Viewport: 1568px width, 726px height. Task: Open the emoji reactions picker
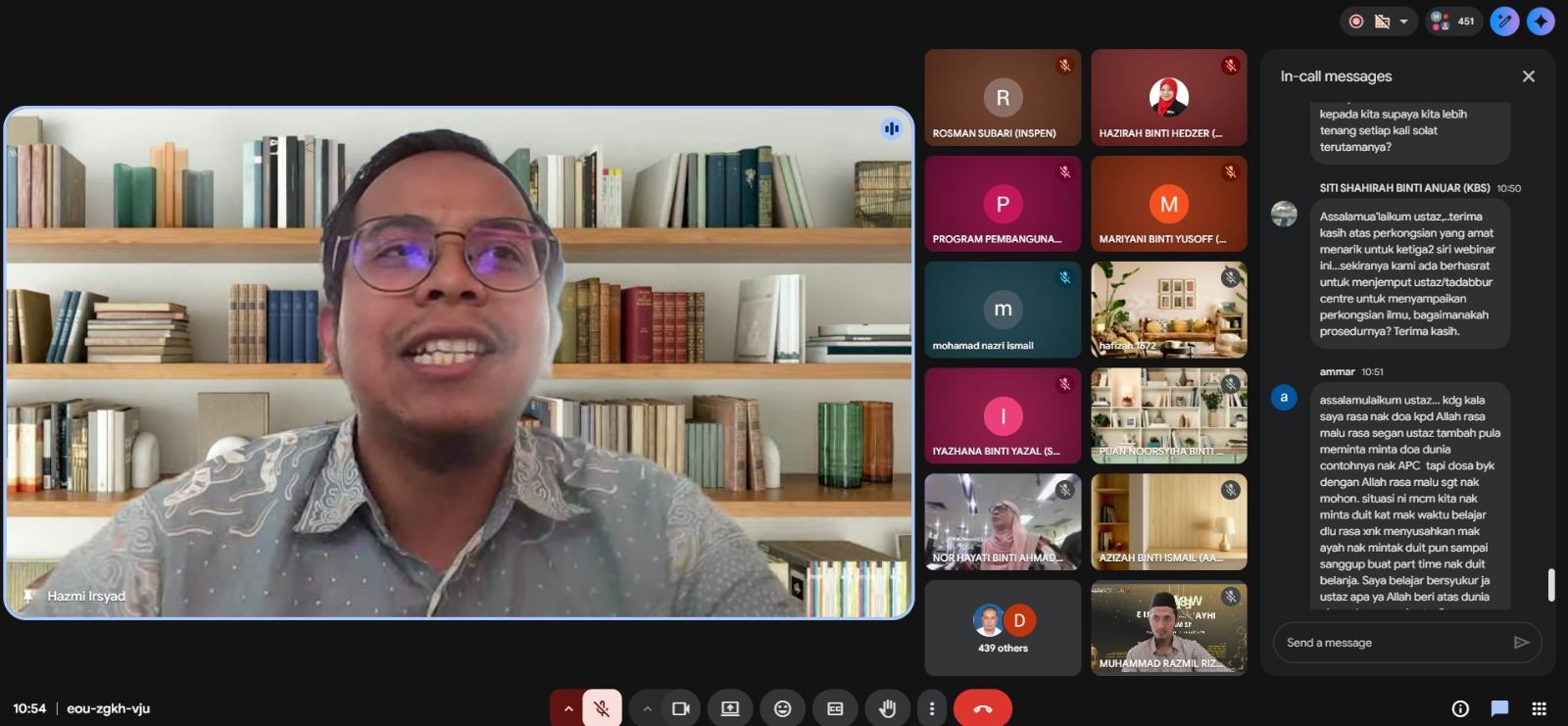782,708
